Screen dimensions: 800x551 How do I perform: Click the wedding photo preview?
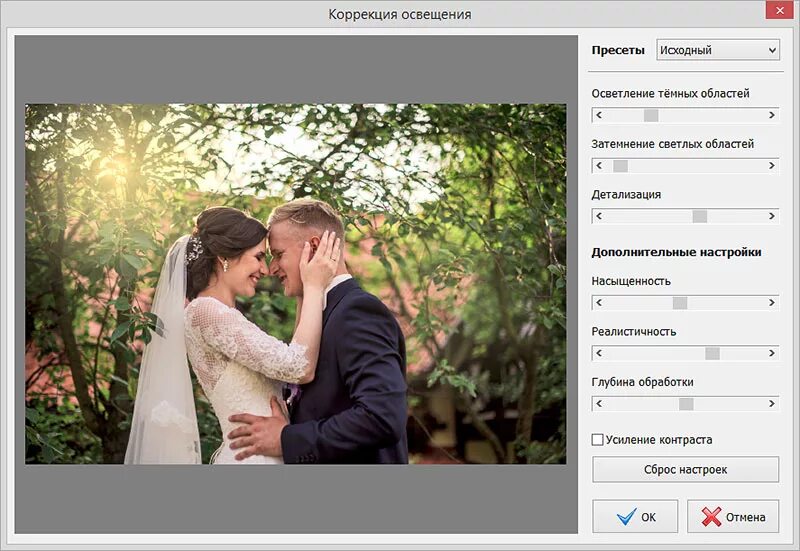click(x=296, y=284)
